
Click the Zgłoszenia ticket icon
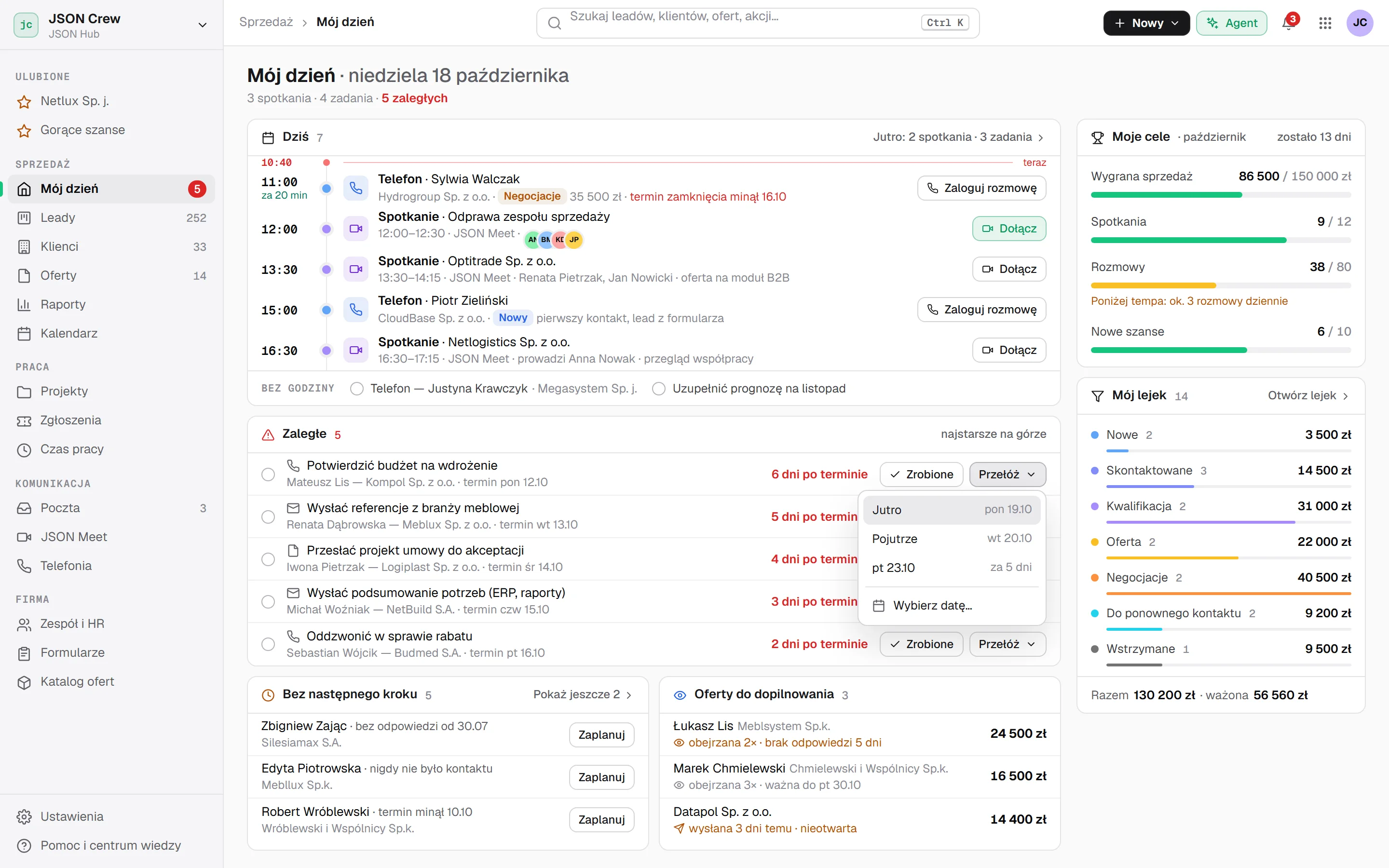click(24, 421)
